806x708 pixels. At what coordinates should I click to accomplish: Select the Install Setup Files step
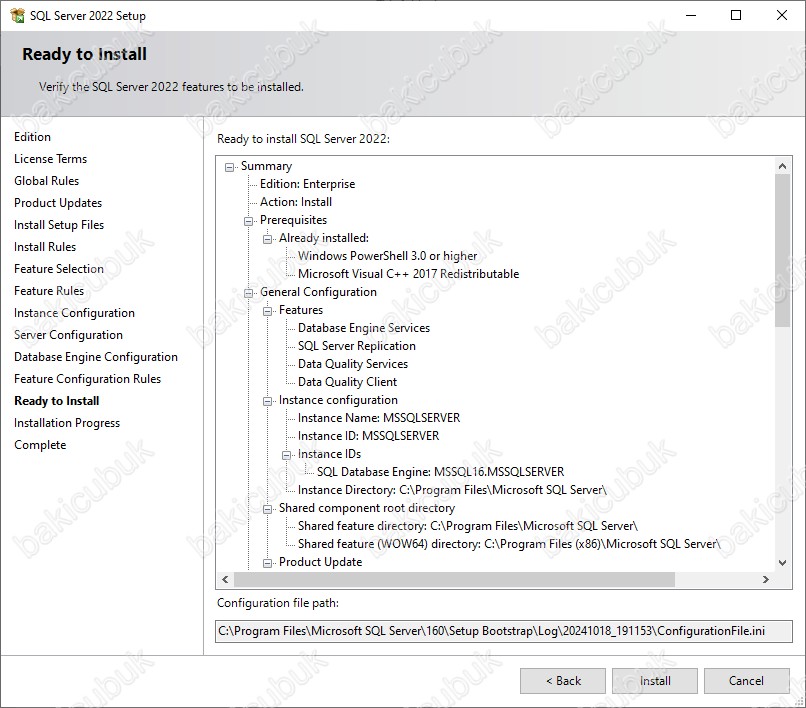[x=59, y=225]
